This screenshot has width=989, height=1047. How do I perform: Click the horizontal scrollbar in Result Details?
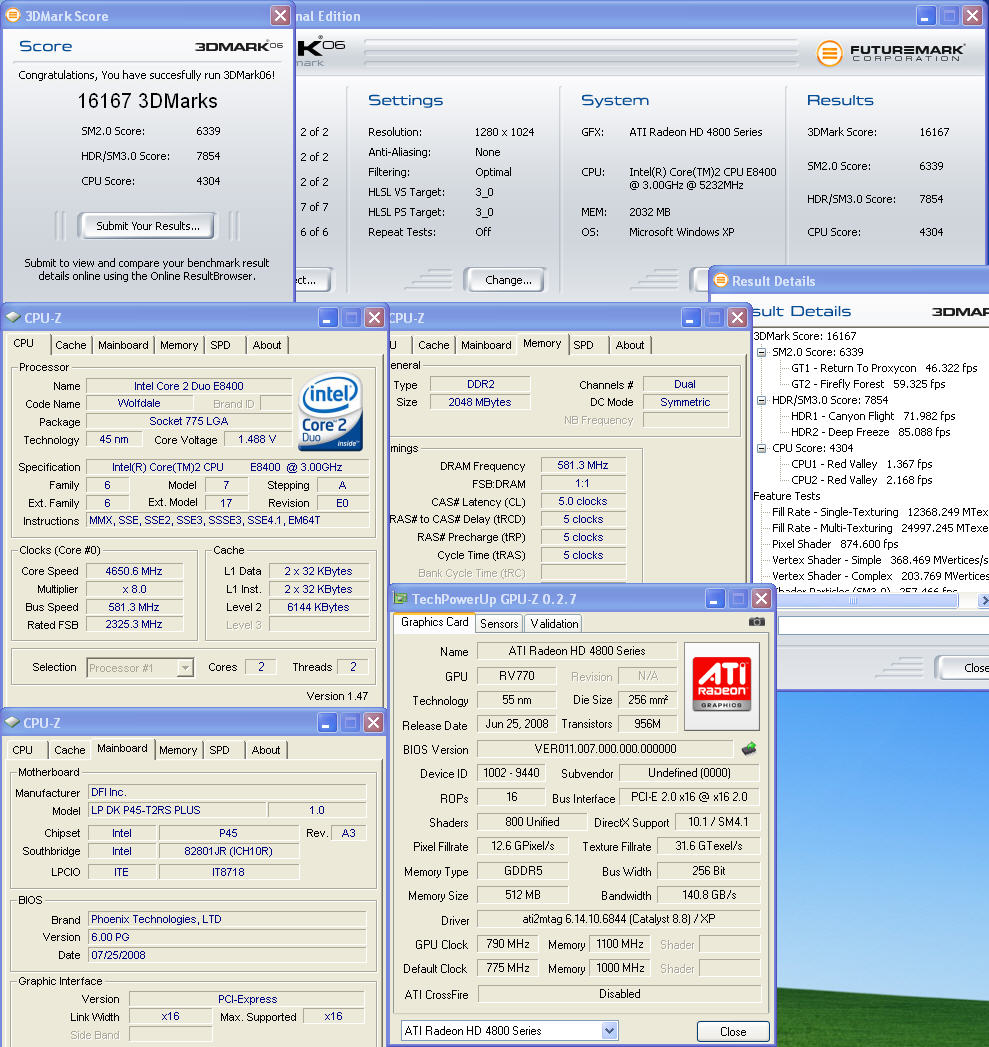click(853, 601)
